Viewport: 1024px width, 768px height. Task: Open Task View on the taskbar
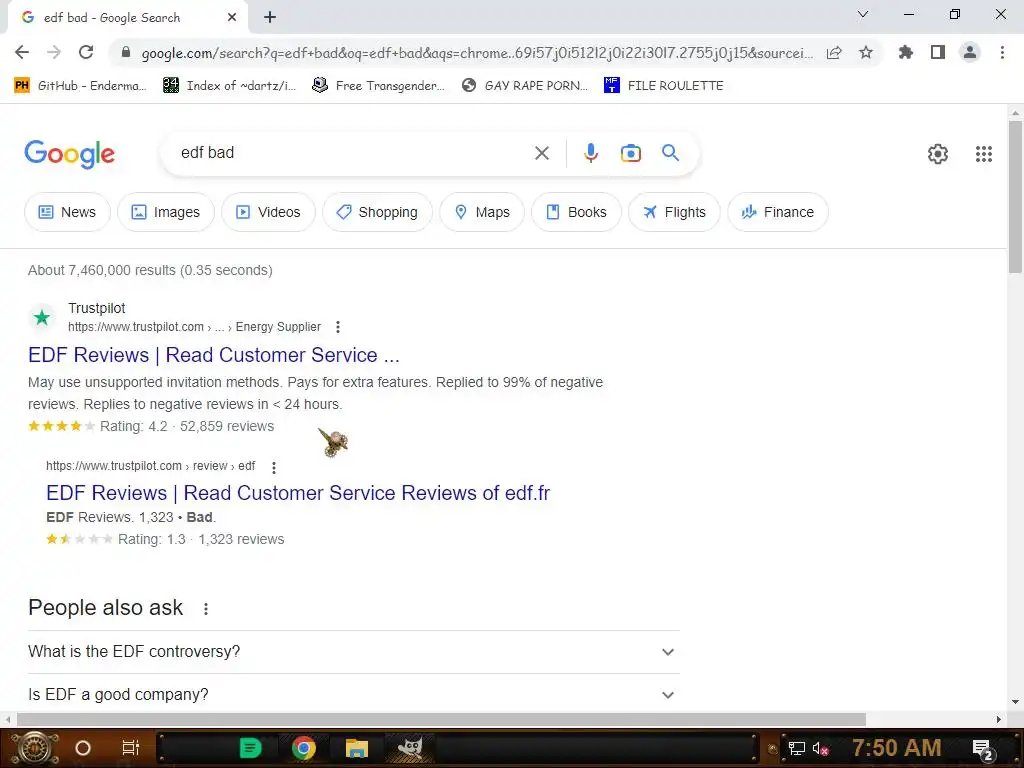[x=131, y=748]
